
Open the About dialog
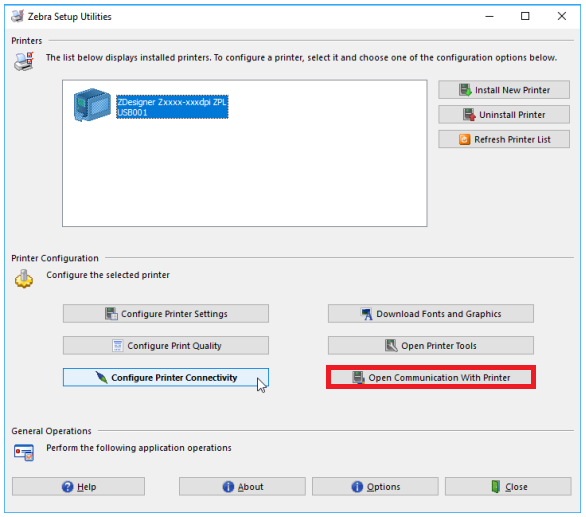242,486
